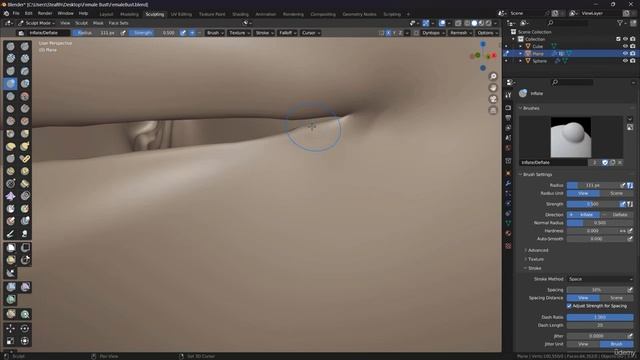640x360 pixels.
Task: Open the Face Sets menu
Action: [118, 23]
